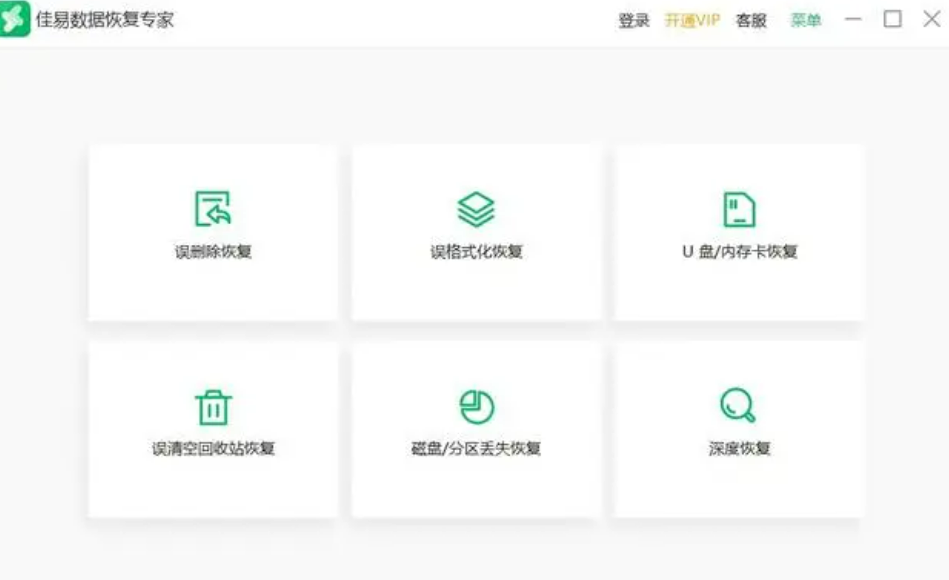Click the 误删除恢复 file restore icon
949x580 pixels.
click(213, 209)
